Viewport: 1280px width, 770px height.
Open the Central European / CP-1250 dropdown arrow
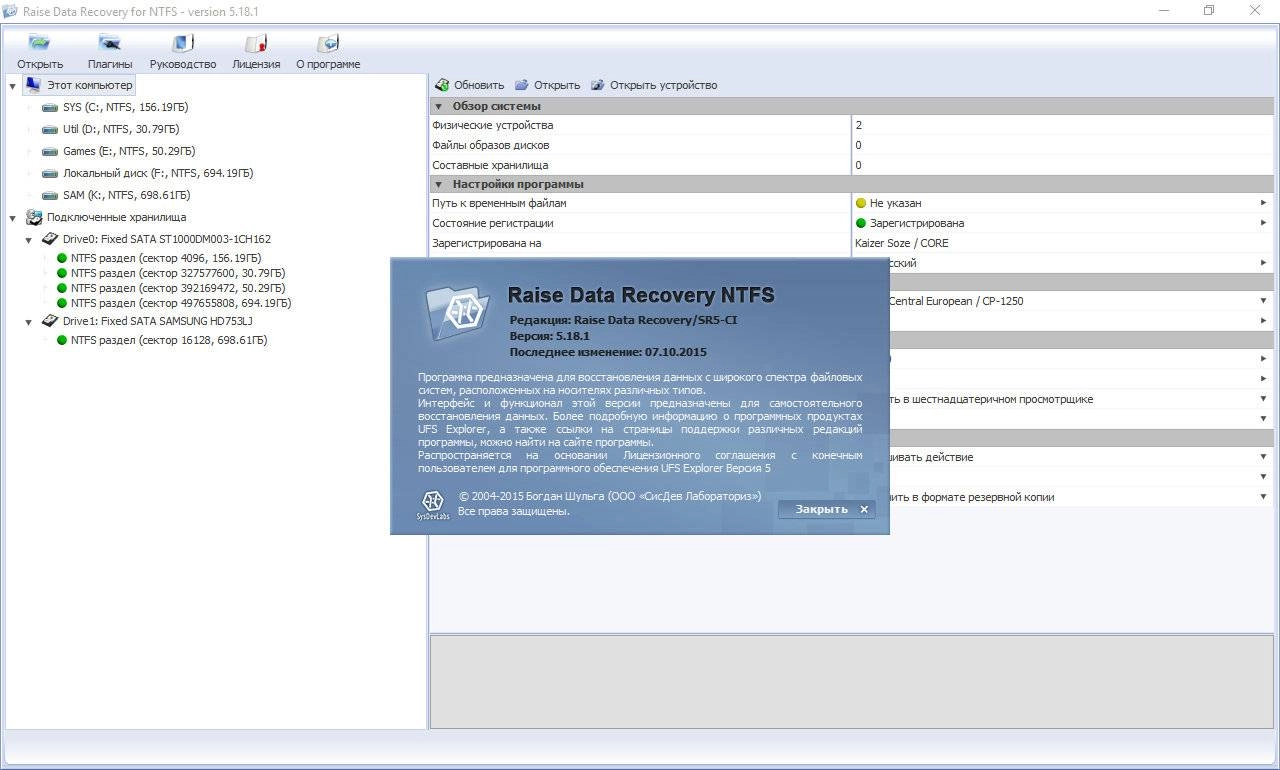[1264, 301]
